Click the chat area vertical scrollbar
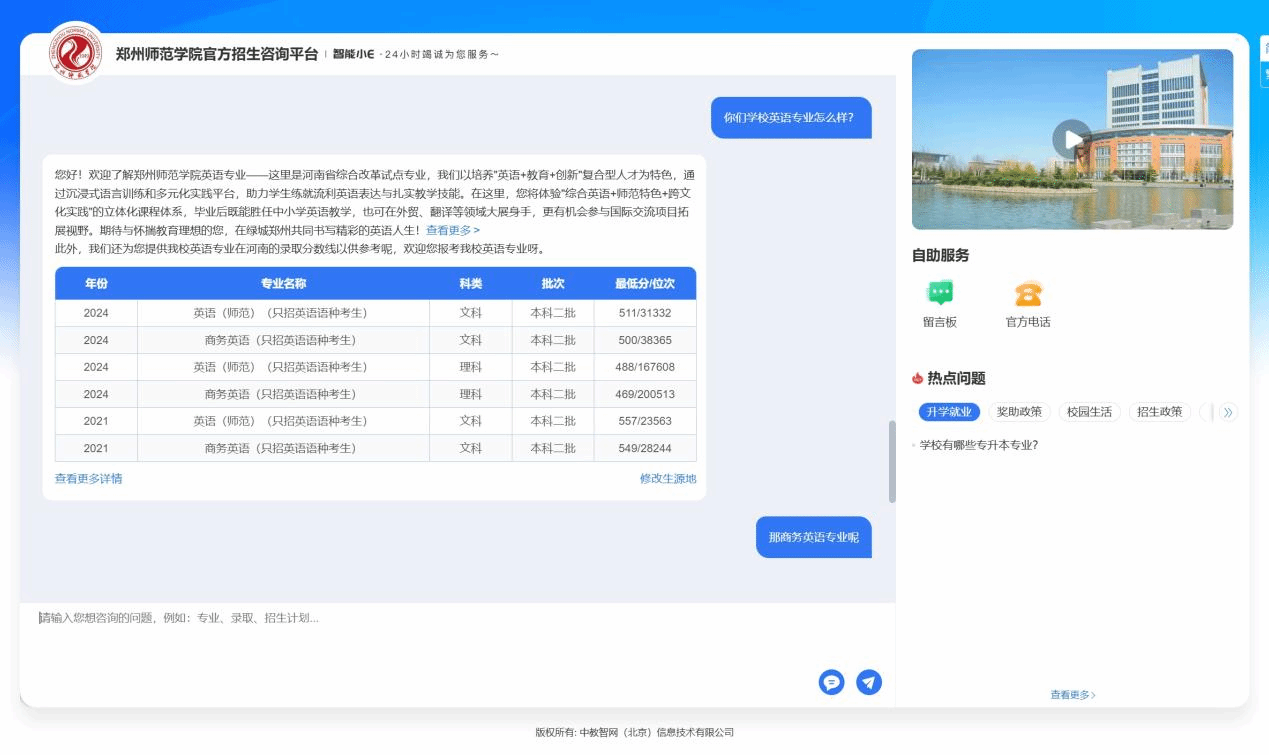This screenshot has height=755, width=1270. tap(892, 461)
